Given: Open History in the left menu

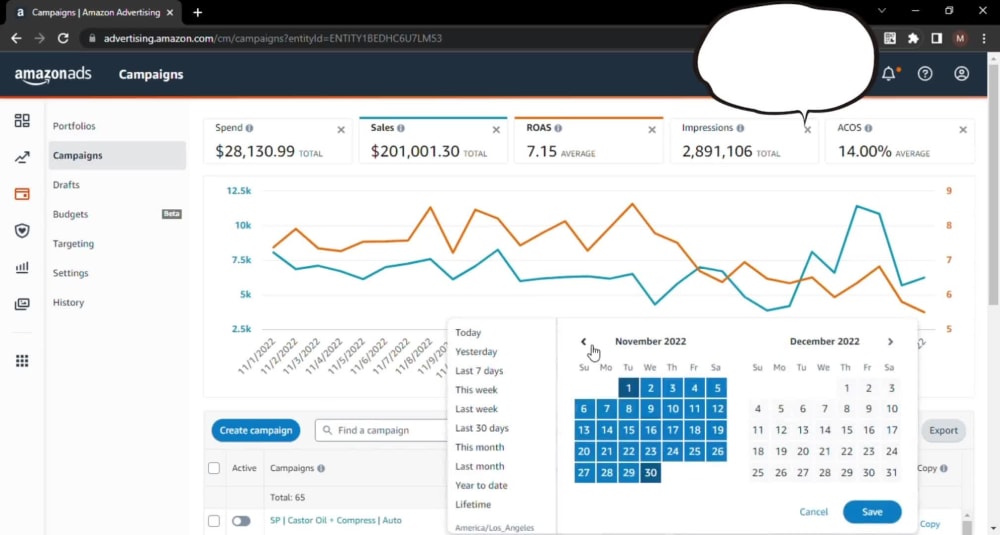Looking at the screenshot, I should click(x=68, y=302).
